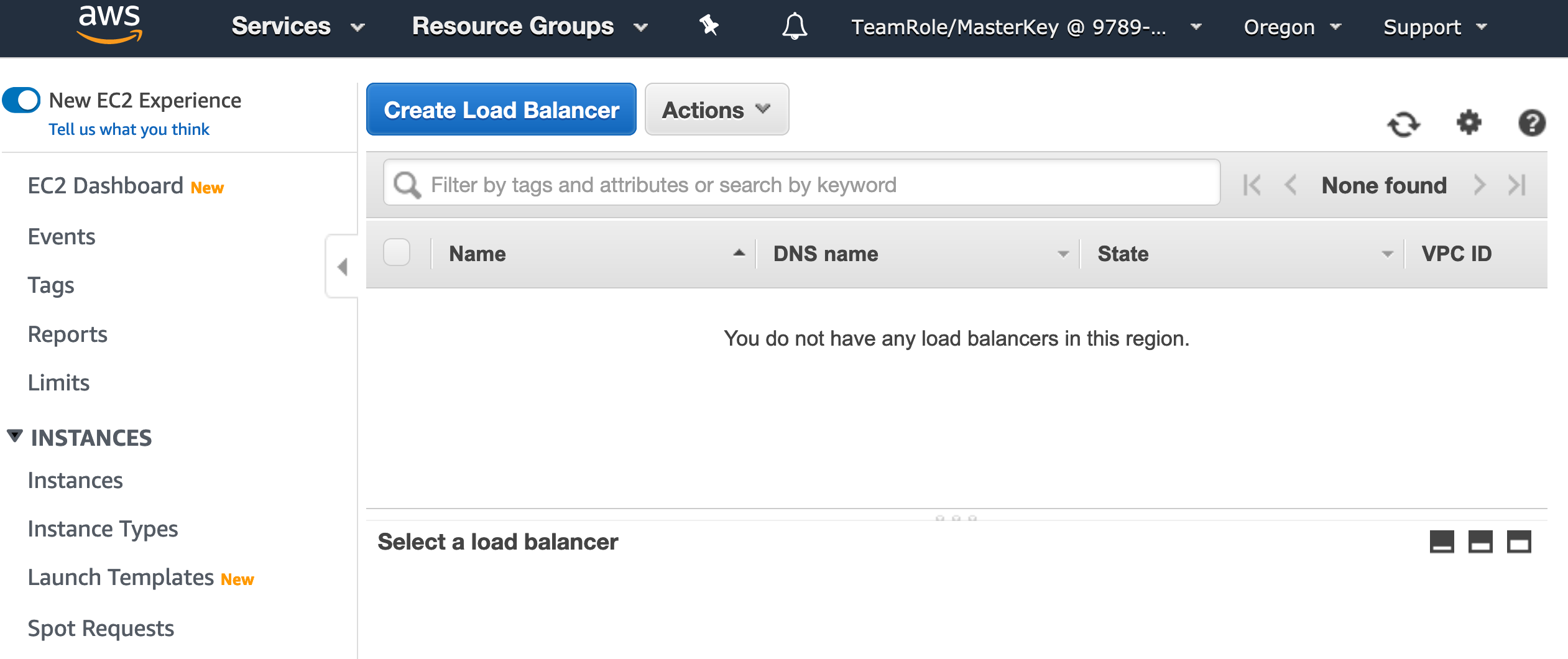Screen dimensions: 1568x659
Task: Go to last page of results
Action: (1517, 185)
